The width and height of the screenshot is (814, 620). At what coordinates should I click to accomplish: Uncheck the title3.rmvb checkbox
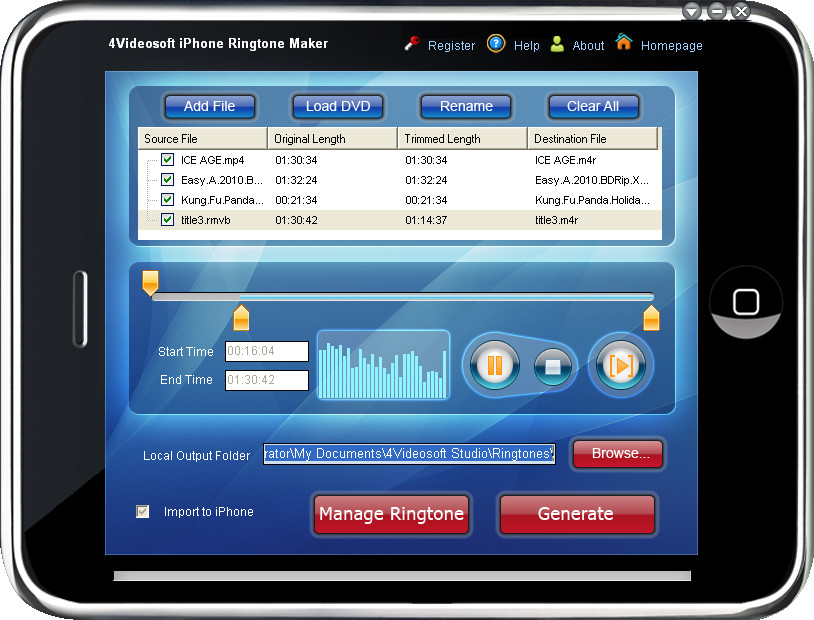click(167, 220)
